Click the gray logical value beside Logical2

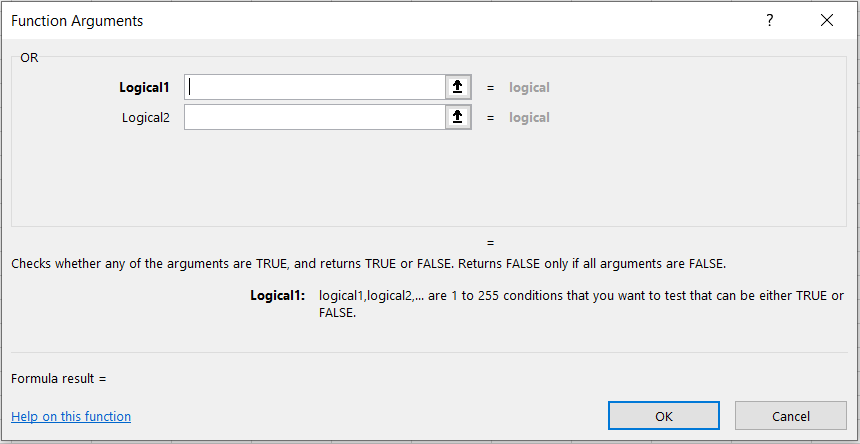(x=529, y=117)
